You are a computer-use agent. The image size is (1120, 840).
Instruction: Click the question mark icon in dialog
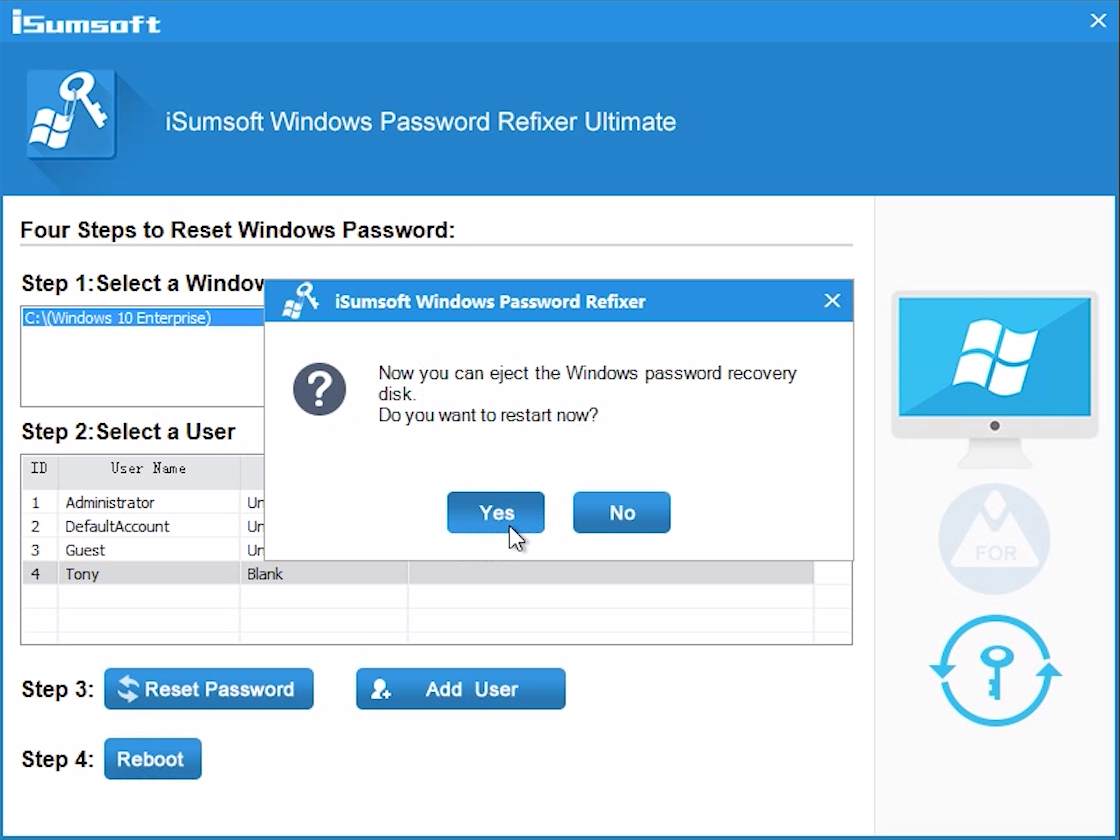319,389
